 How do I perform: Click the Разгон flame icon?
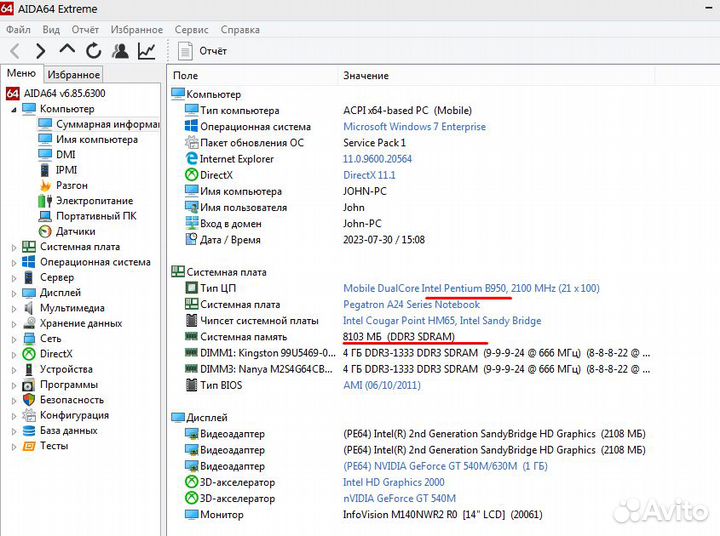point(45,185)
